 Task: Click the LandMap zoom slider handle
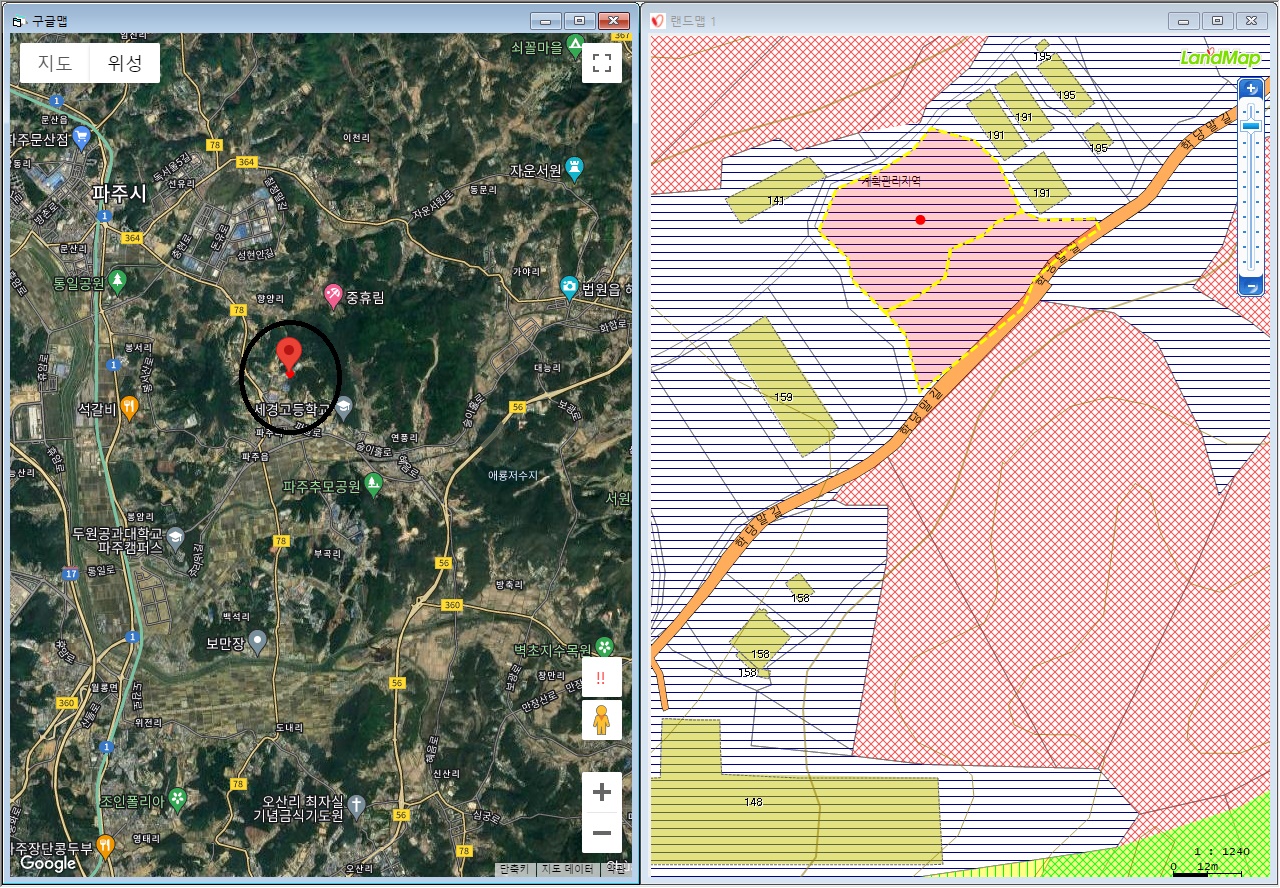click(1252, 126)
